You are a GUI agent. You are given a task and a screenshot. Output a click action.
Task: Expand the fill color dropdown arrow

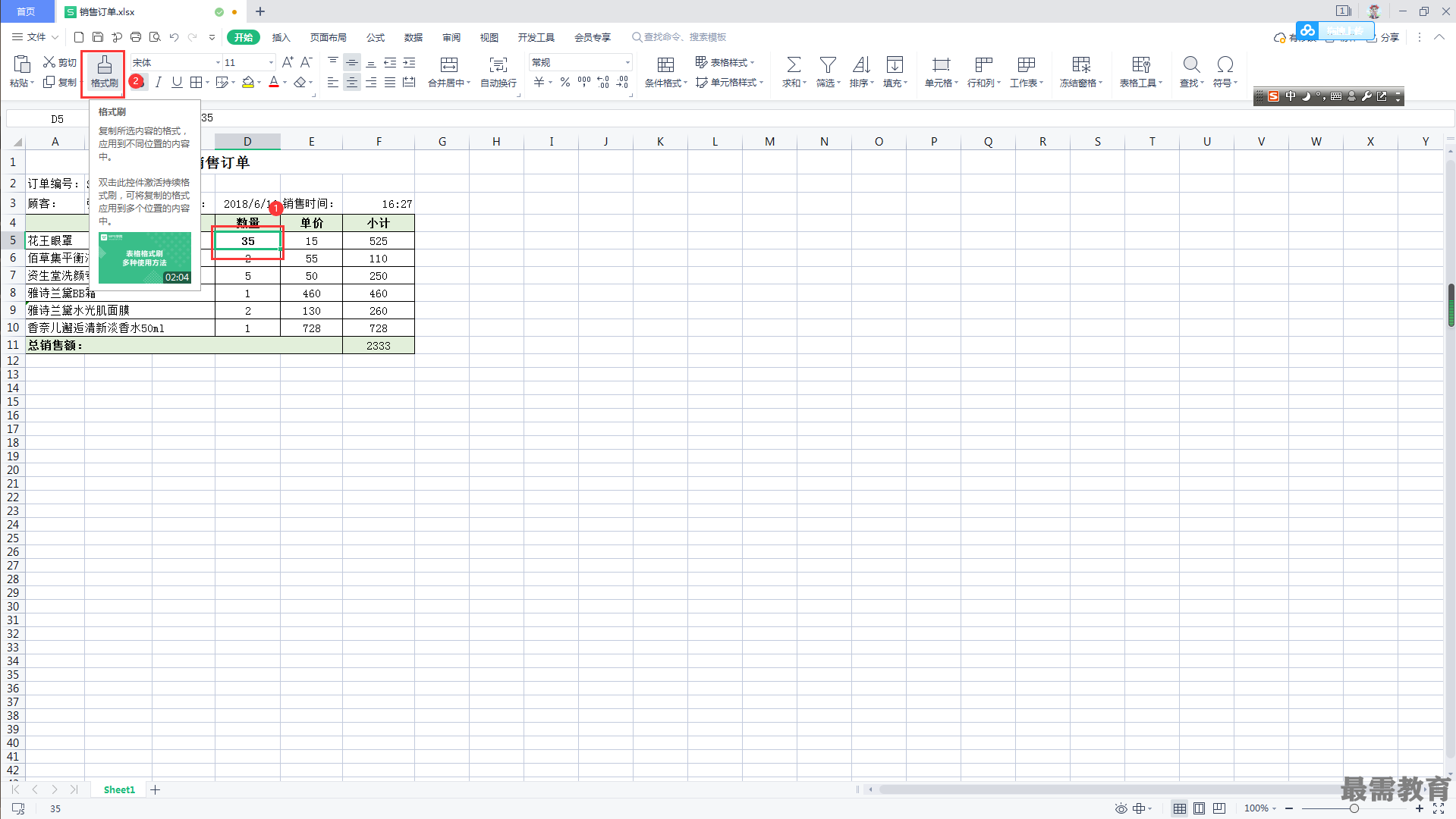click(x=259, y=83)
